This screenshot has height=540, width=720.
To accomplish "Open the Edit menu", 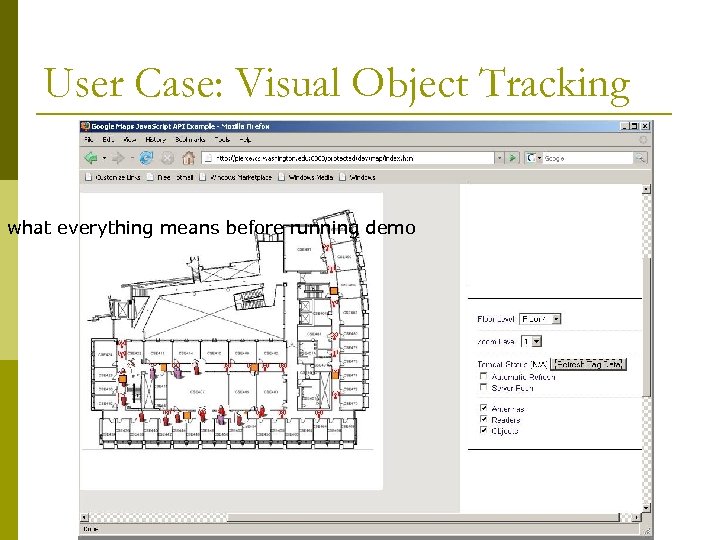I will [x=108, y=140].
